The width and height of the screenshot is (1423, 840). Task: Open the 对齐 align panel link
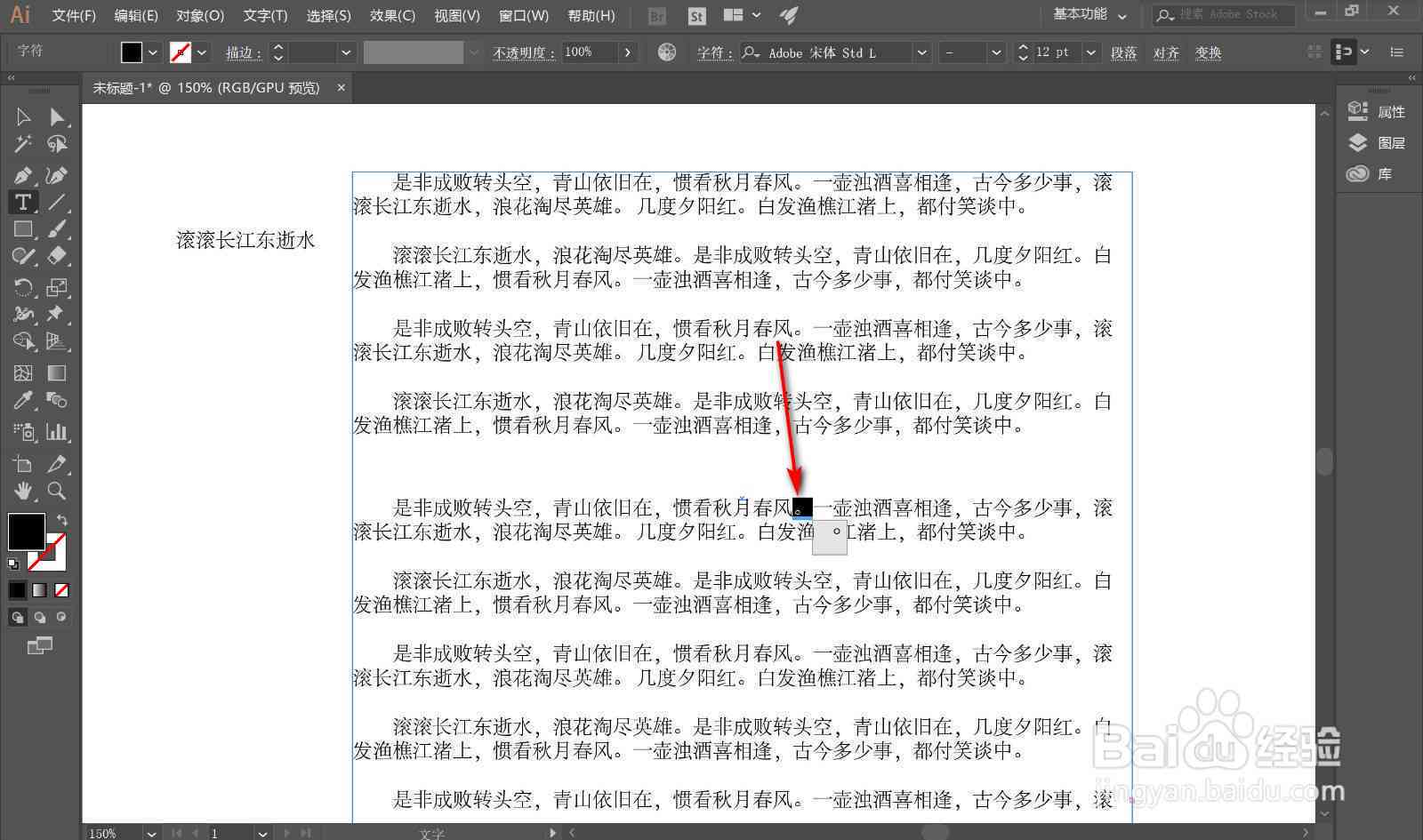pos(1166,52)
